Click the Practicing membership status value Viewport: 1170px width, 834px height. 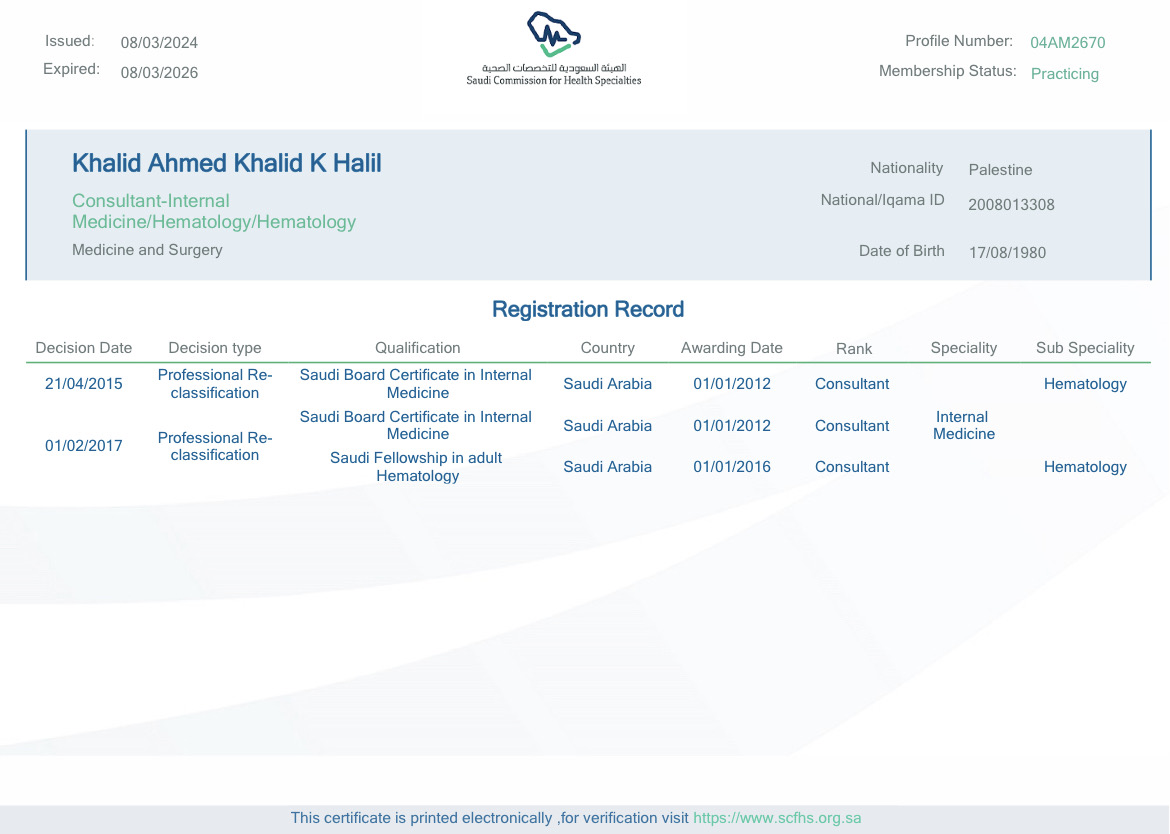pyautogui.click(x=1064, y=74)
